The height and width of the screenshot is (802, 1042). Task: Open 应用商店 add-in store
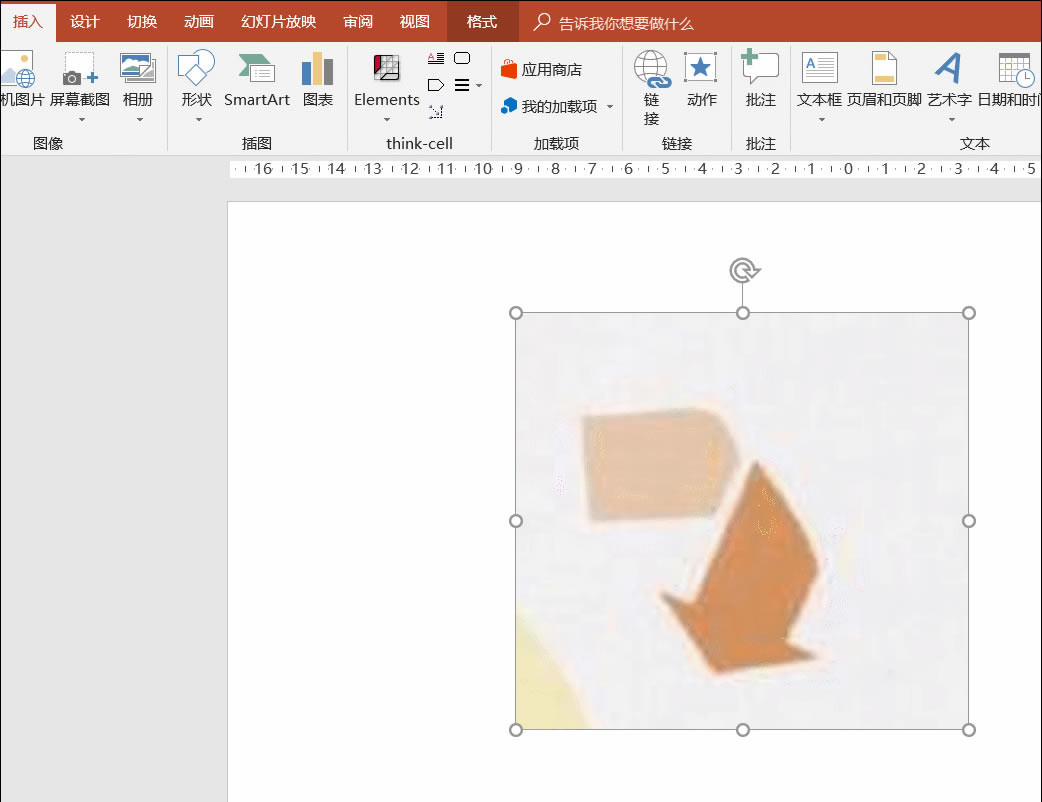coord(542,69)
